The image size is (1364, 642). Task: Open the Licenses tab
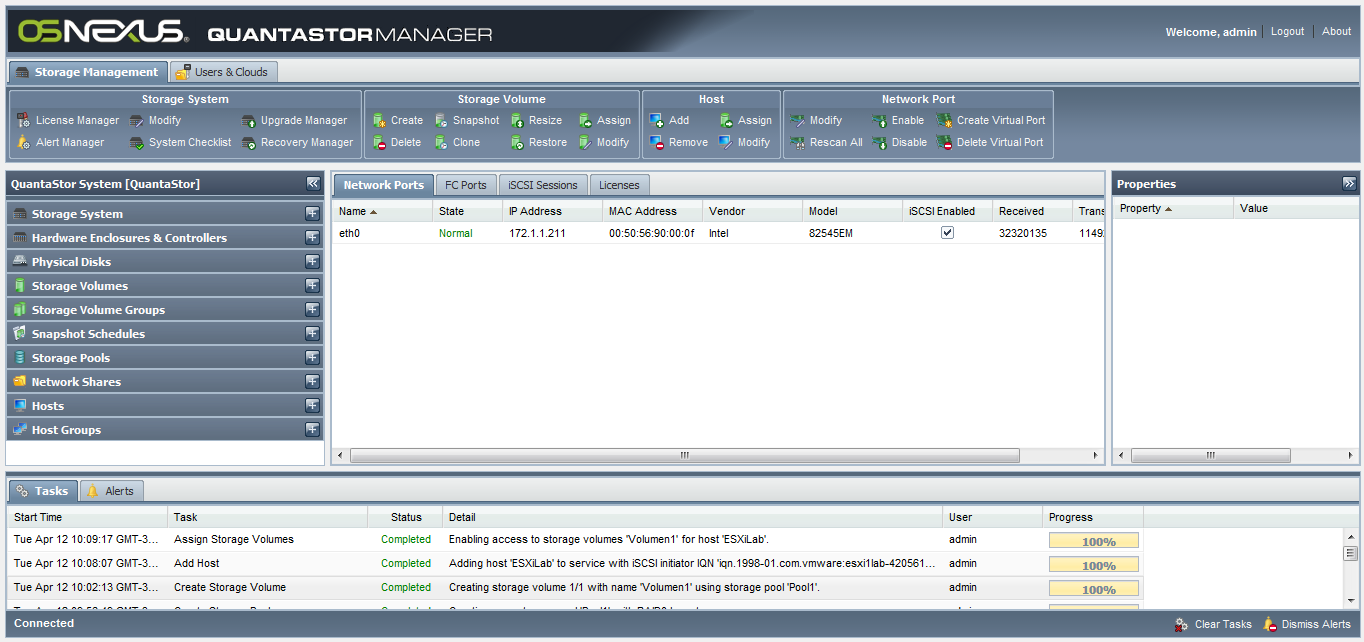click(619, 185)
